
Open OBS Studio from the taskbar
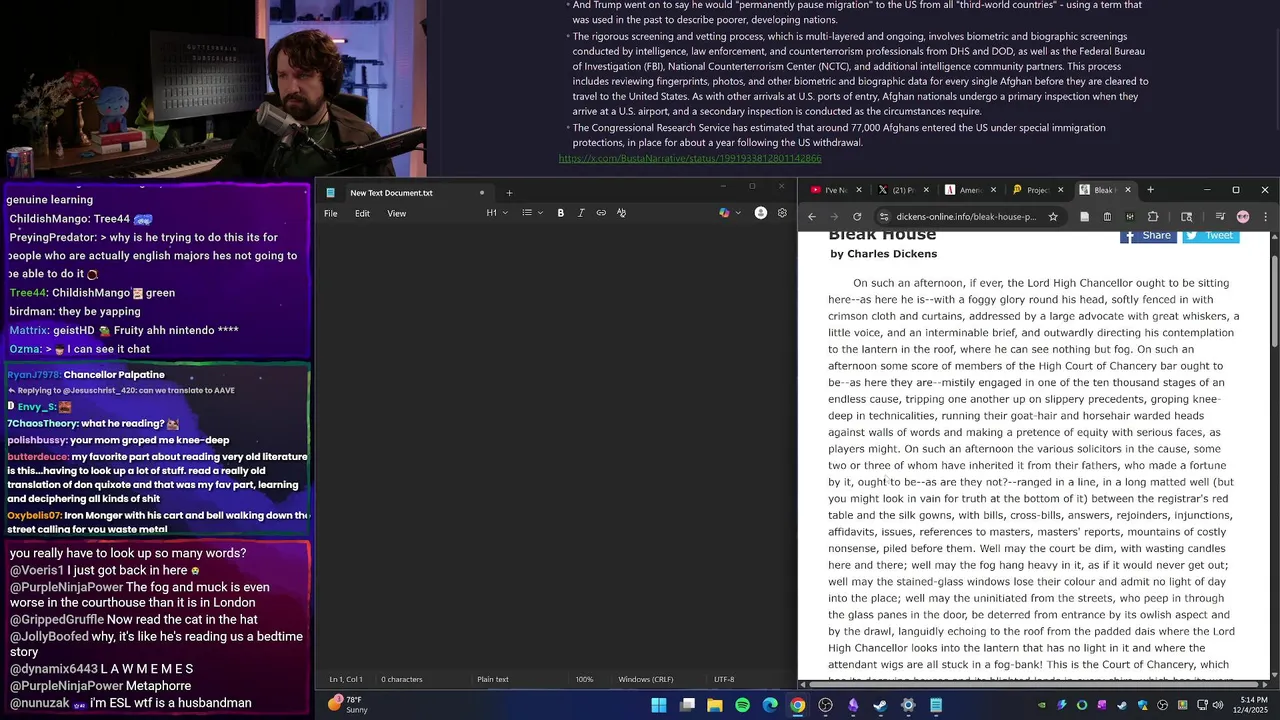coord(825,705)
